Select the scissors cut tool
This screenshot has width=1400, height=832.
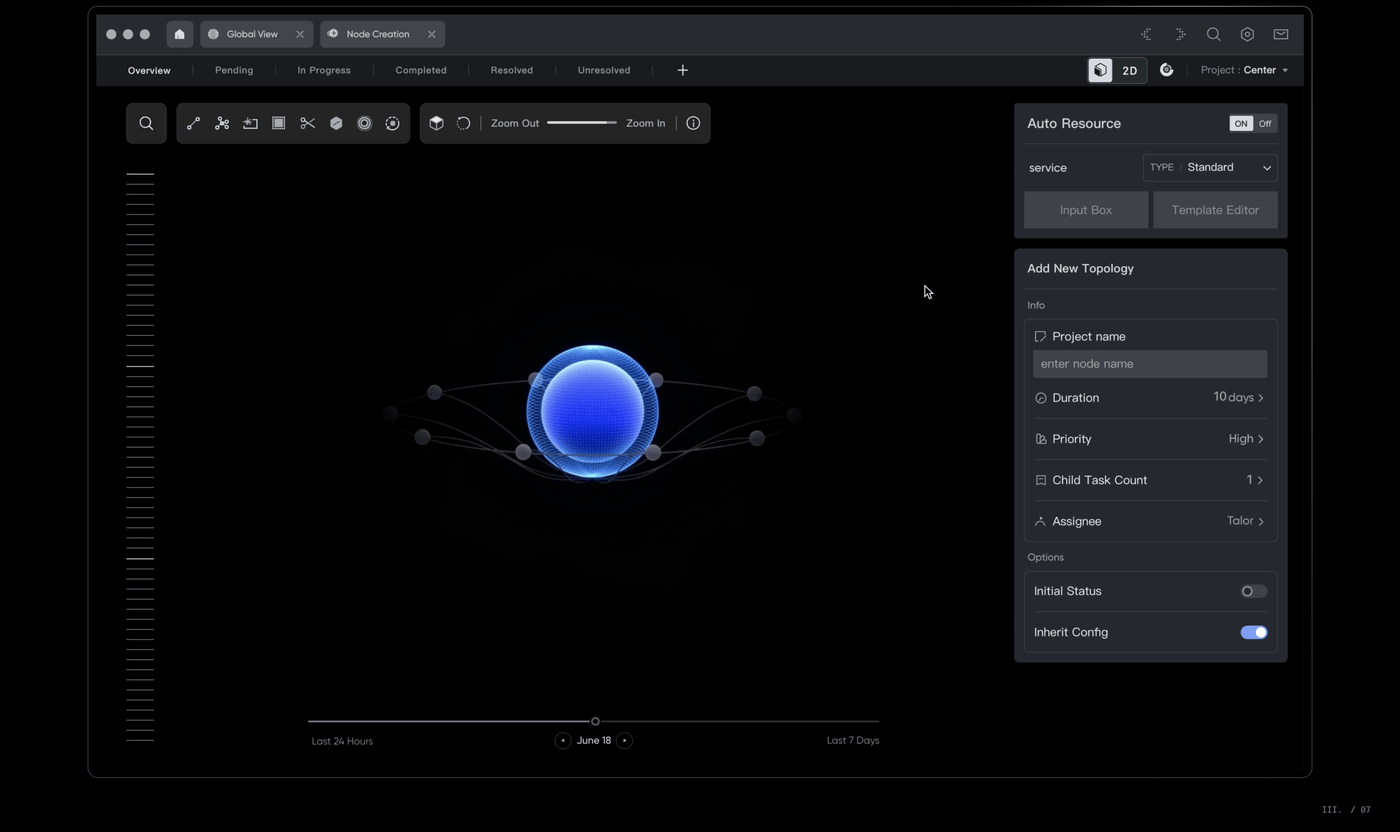coord(307,123)
